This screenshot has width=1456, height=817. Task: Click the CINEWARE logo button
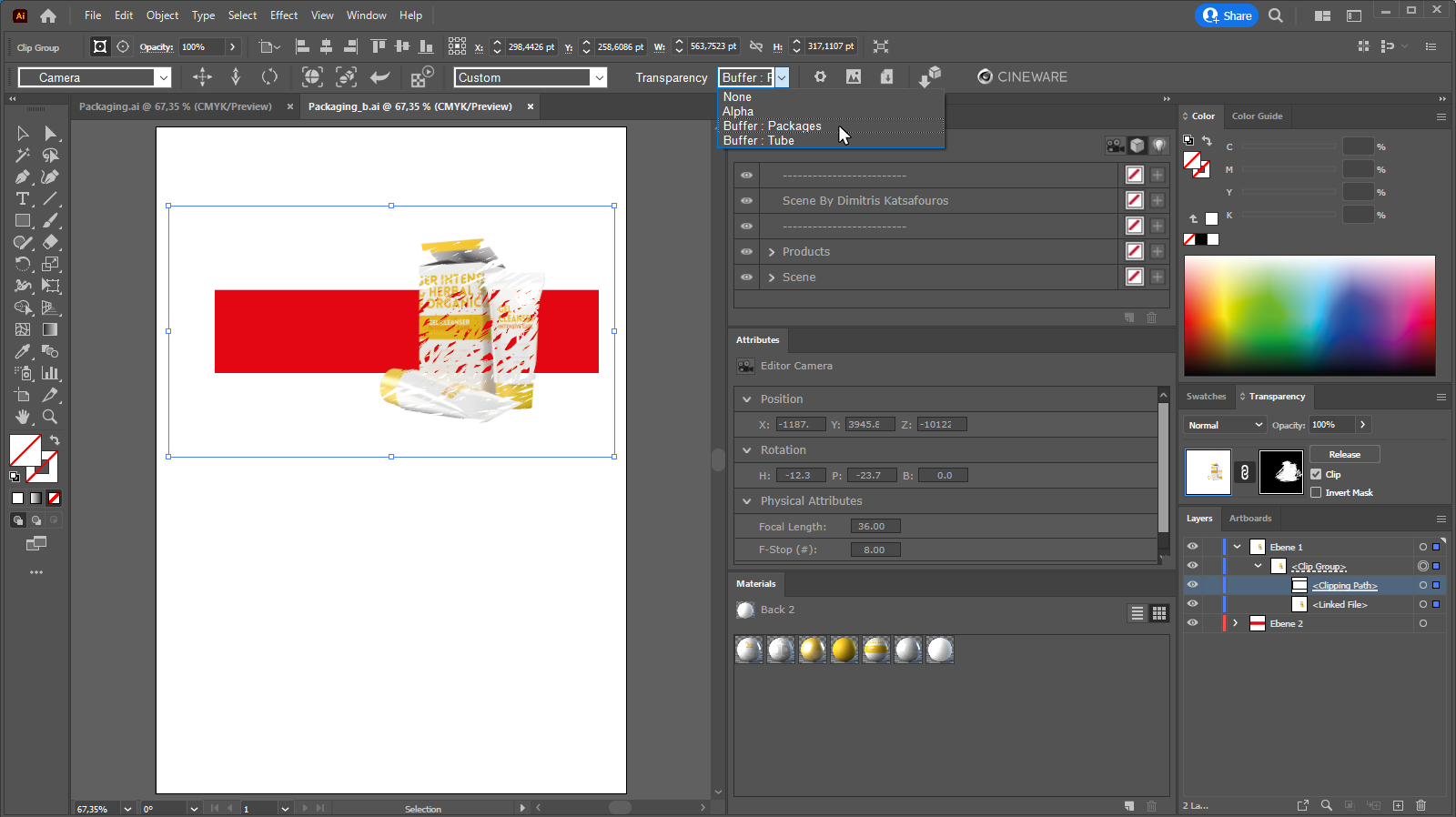pyautogui.click(x=1022, y=77)
